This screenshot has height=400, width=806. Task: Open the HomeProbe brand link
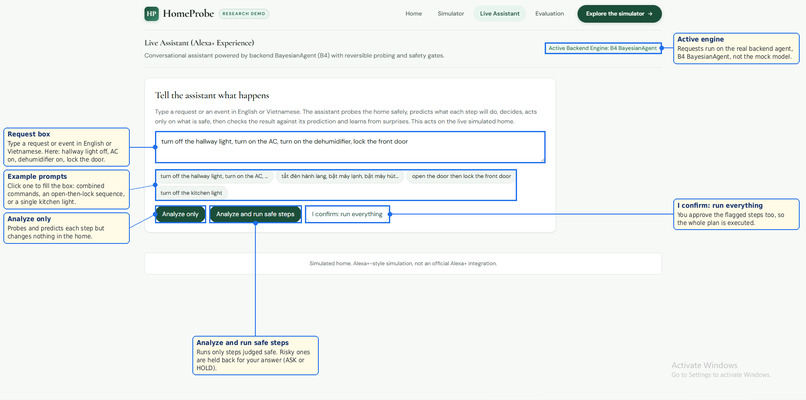coord(188,14)
